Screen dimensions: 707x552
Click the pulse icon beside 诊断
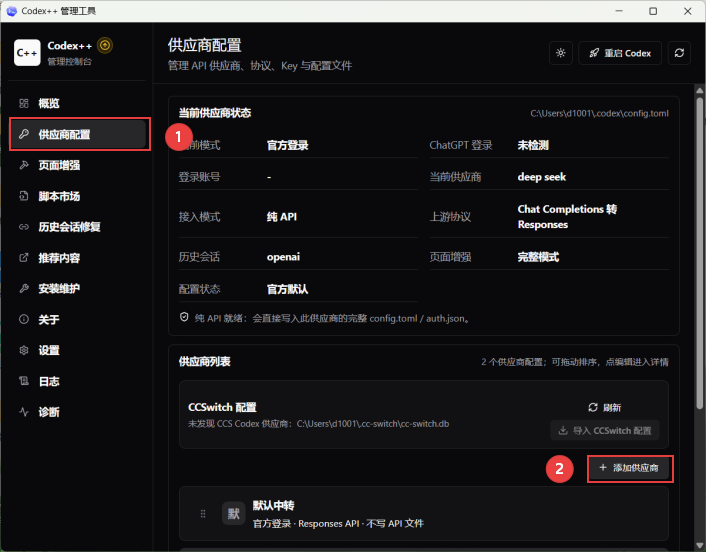tap(24, 412)
